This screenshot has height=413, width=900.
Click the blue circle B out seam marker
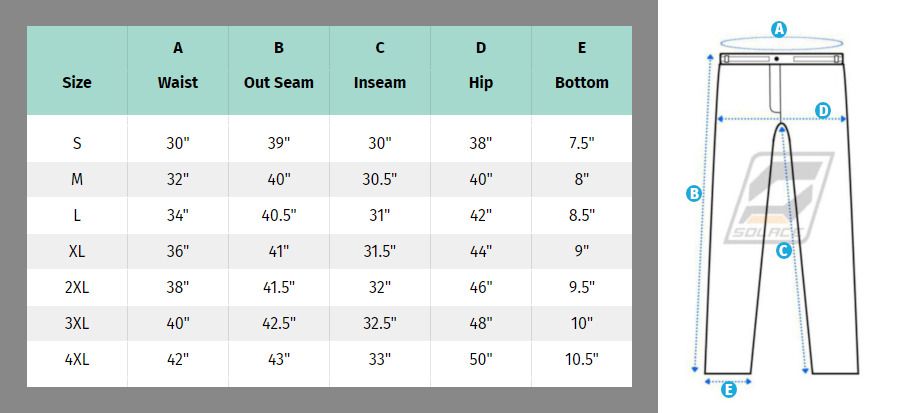point(693,194)
